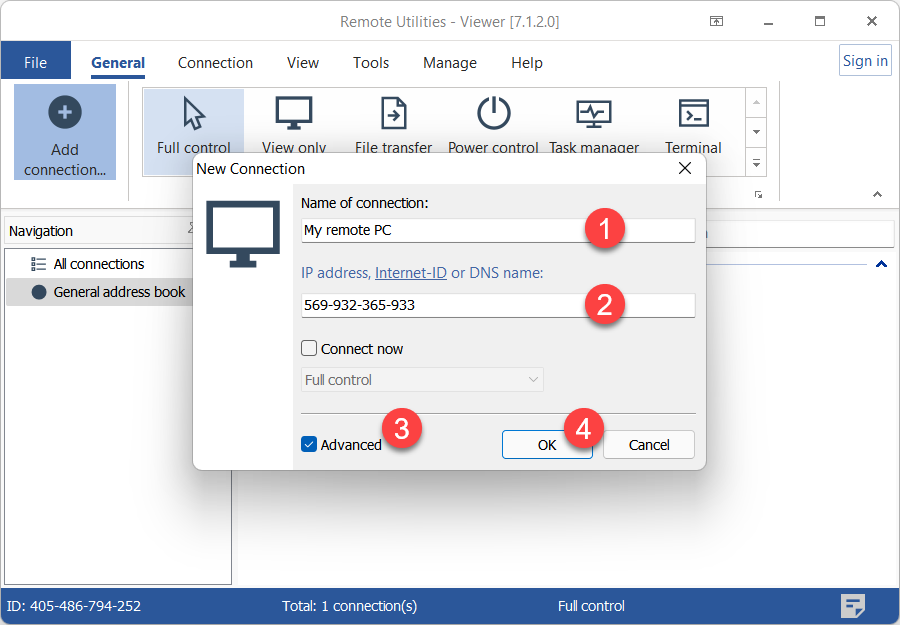Switch to the Tools ribbon tab
Image resolution: width=900 pixels, height=625 pixels.
click(370, 62)
